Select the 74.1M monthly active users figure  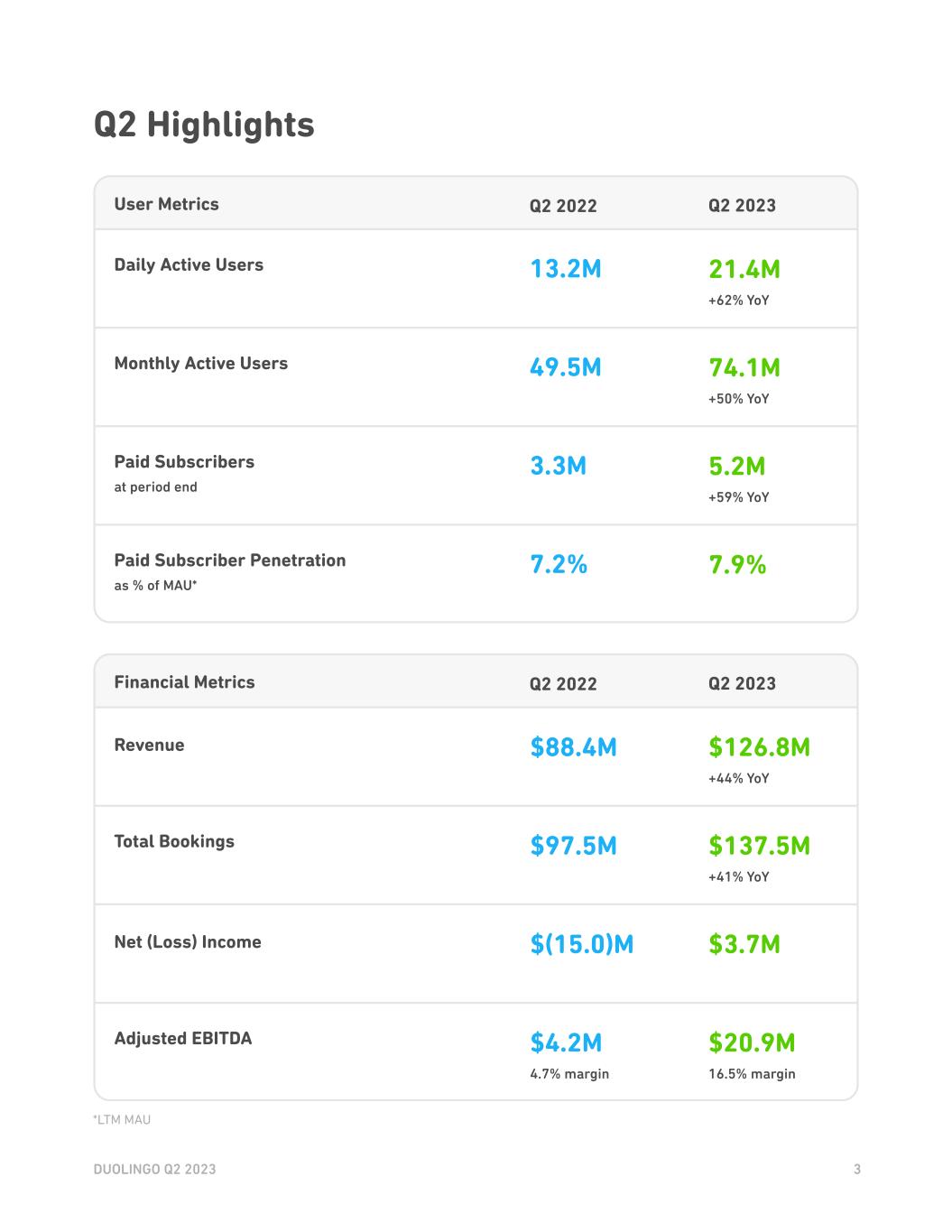744,367
